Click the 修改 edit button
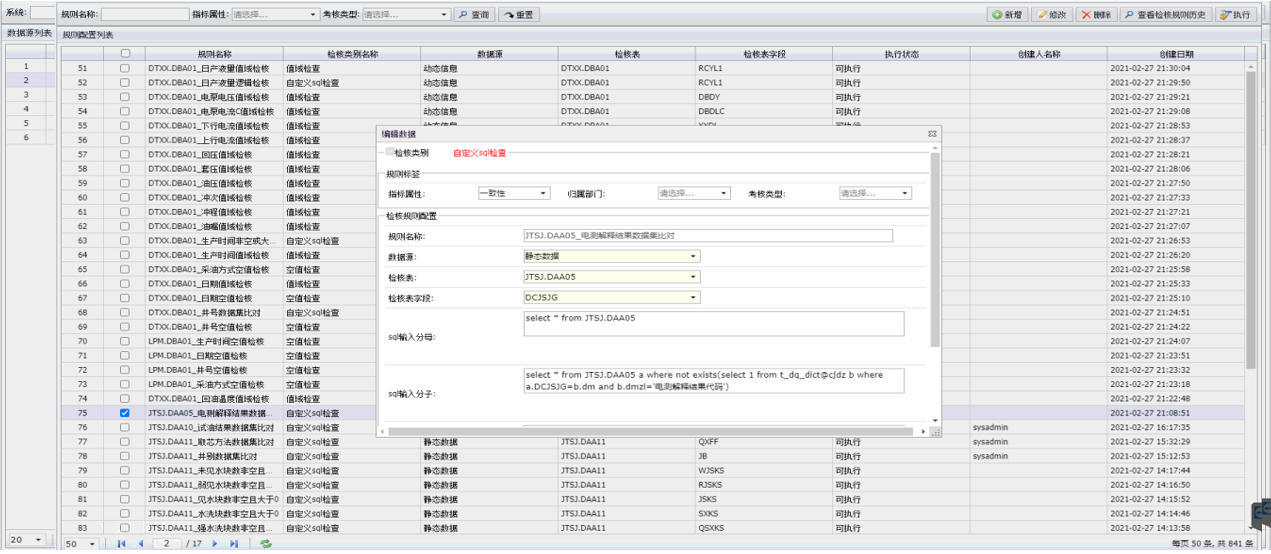The width and height of the screenshot is (1271, 554). point(1052,15)
